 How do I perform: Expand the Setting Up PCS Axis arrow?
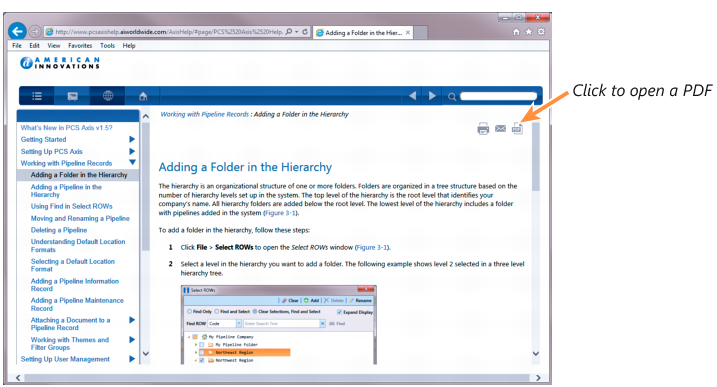[x=132, y=151]
